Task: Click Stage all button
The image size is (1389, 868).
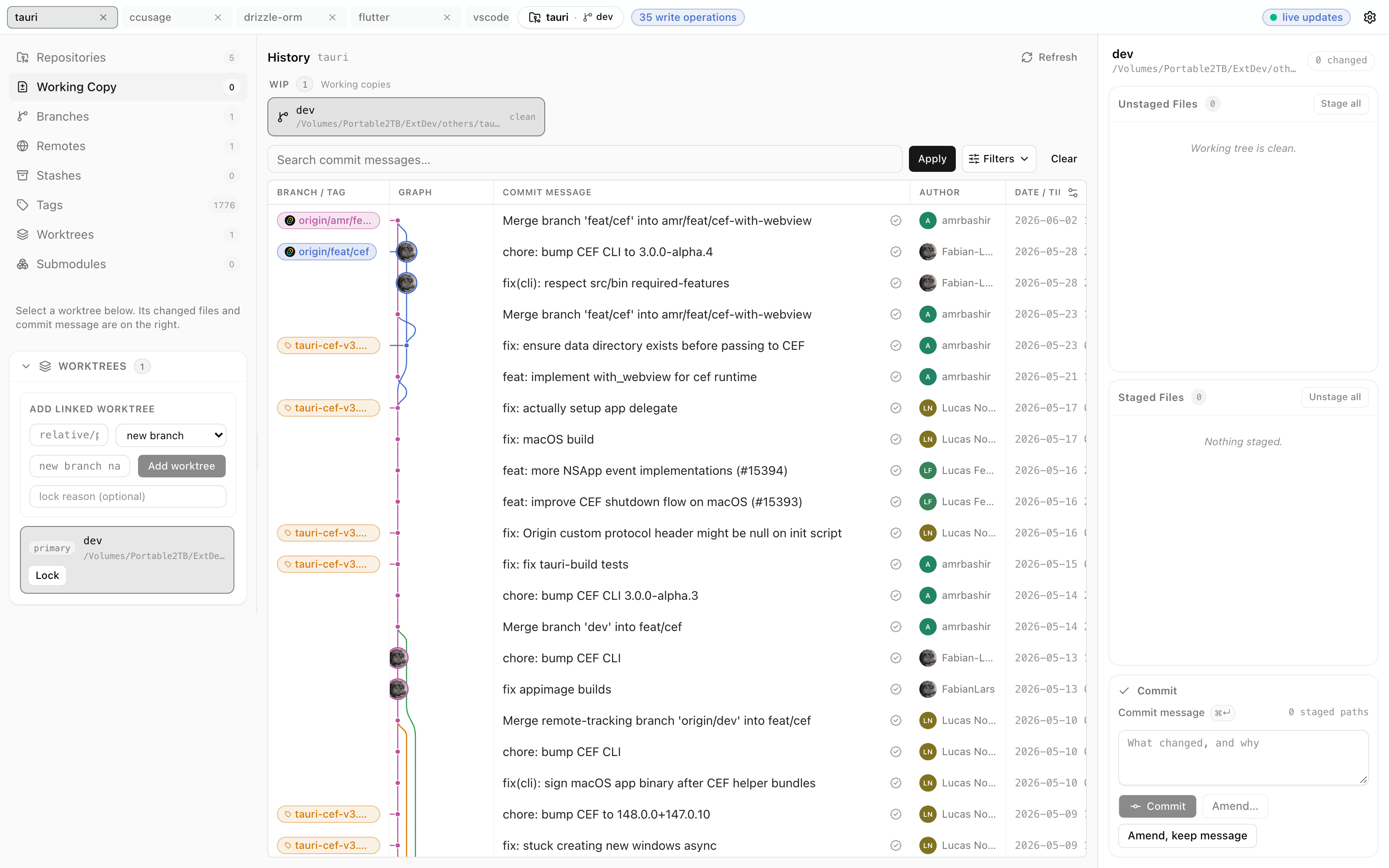Action: 1340,104
